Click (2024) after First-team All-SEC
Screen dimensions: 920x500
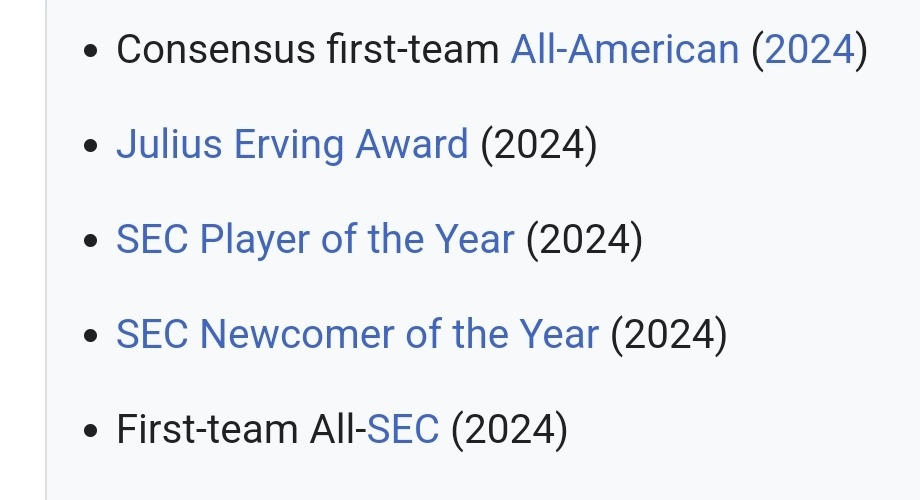pyautogui.click(x=509, y=429)
